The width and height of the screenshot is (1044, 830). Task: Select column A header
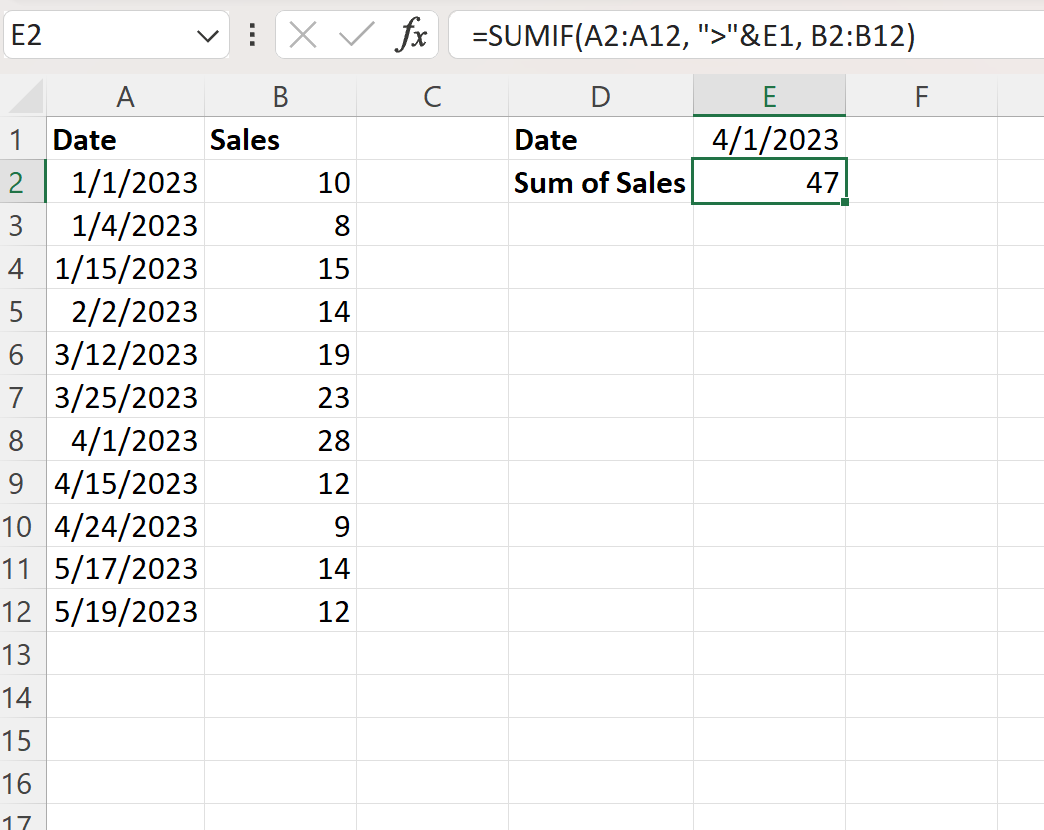[x=125, y=97]
